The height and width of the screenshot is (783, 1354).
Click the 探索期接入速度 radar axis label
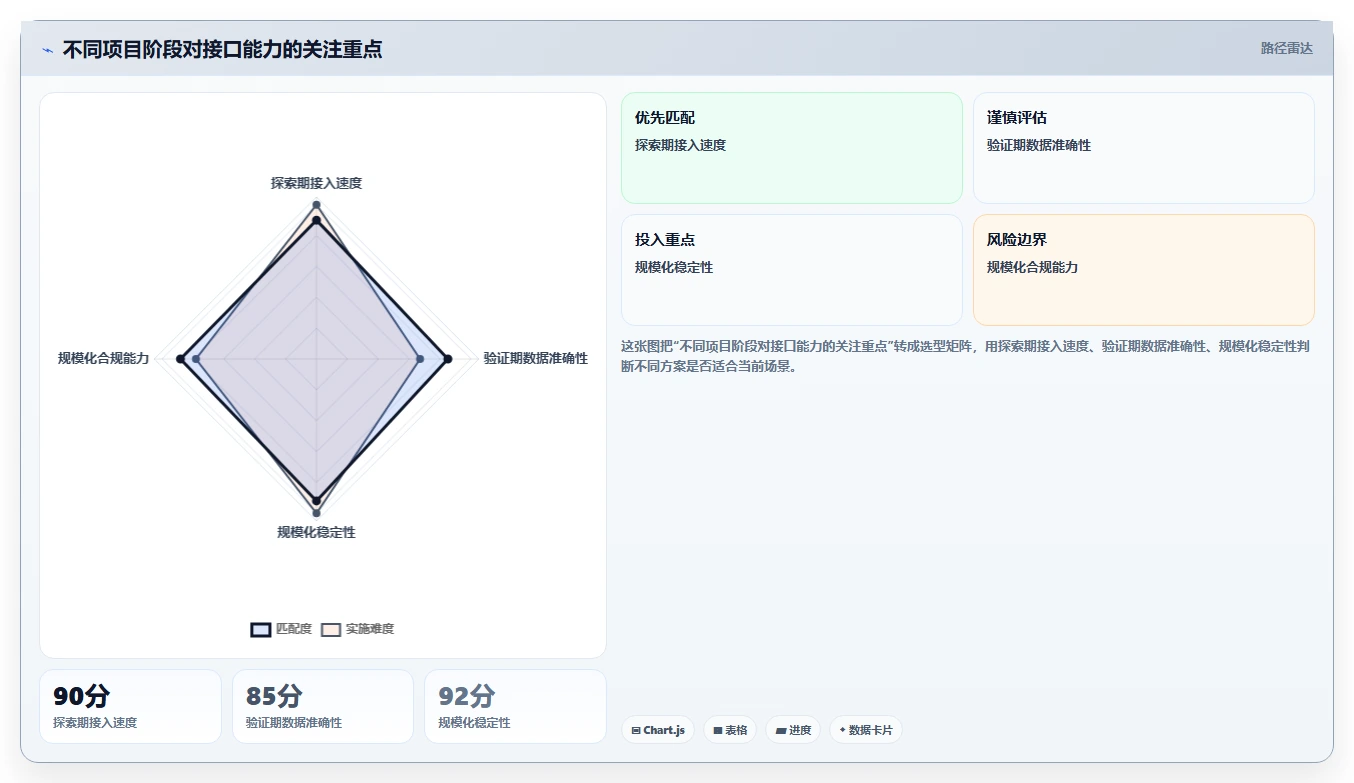coord(316,183)
